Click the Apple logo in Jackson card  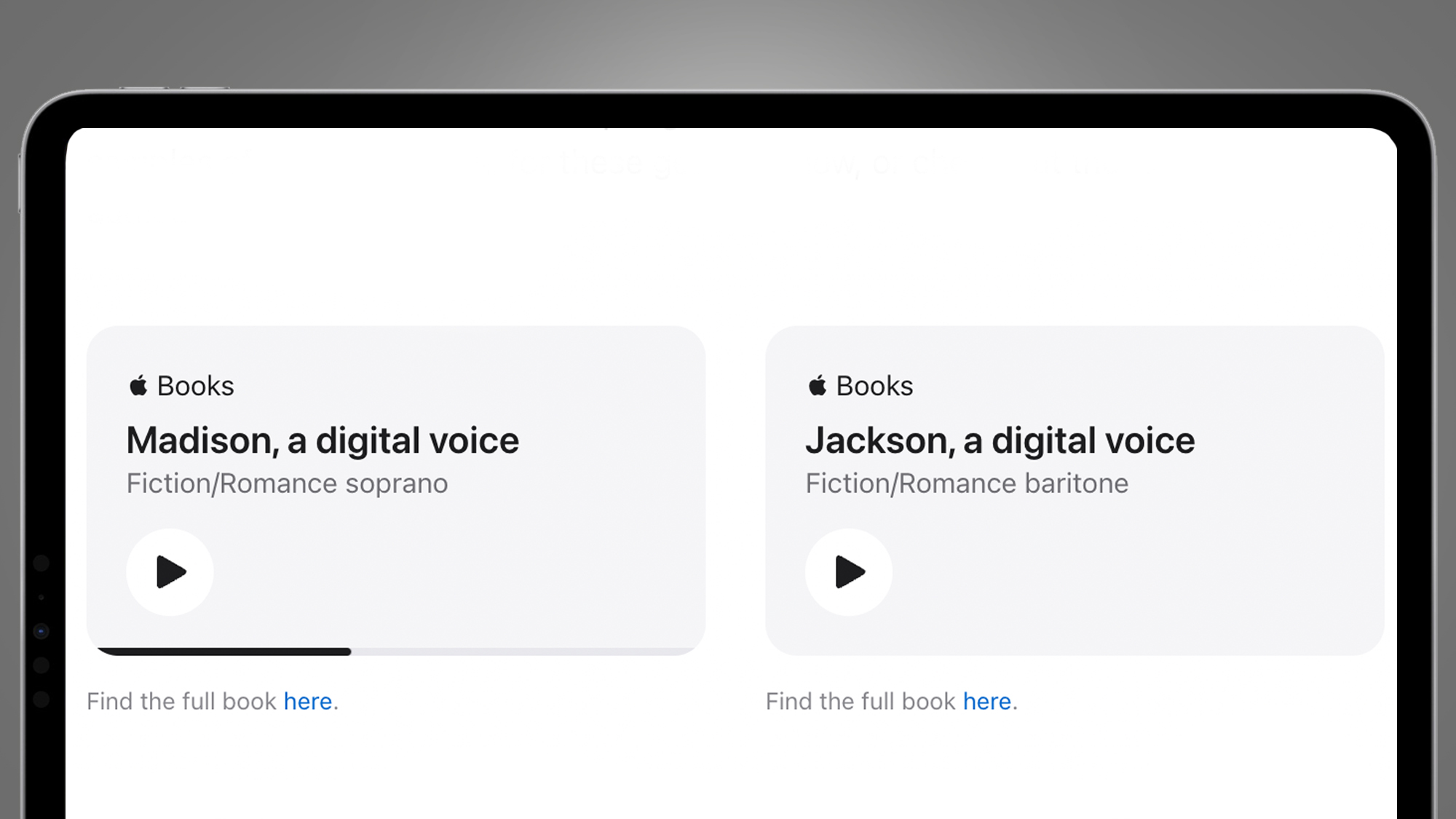pyautogui.click(x=818, y=385)
